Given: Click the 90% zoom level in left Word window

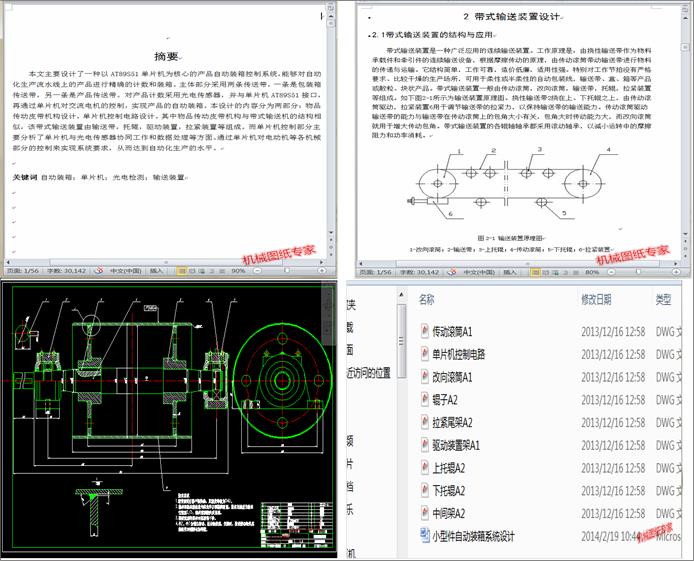Looking at the screenshot, I should [238, 271].
